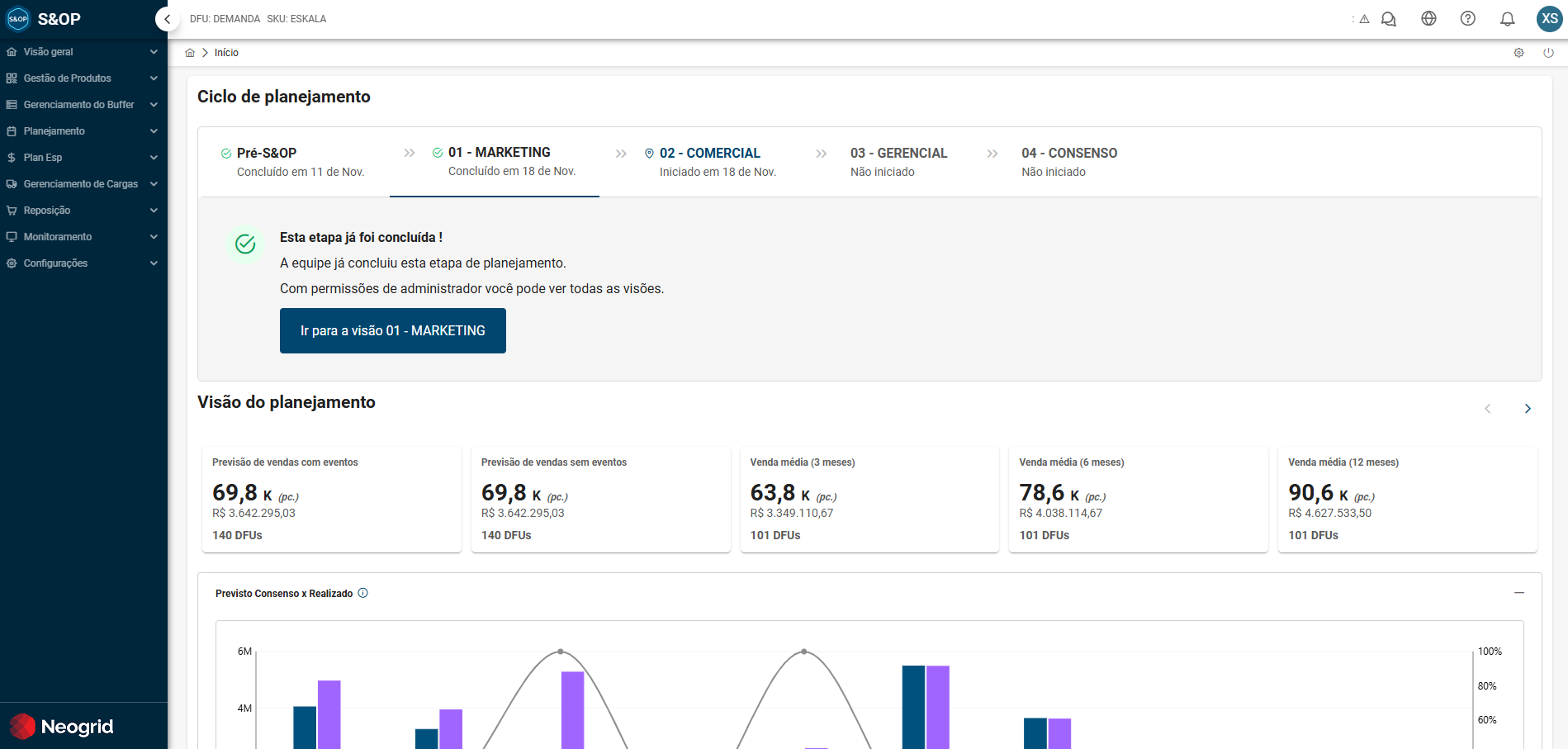Viewport: 1568px width, 749px height.
Task: Click the Venda média (12 meses) card
Action: (x=1407, y=500)
